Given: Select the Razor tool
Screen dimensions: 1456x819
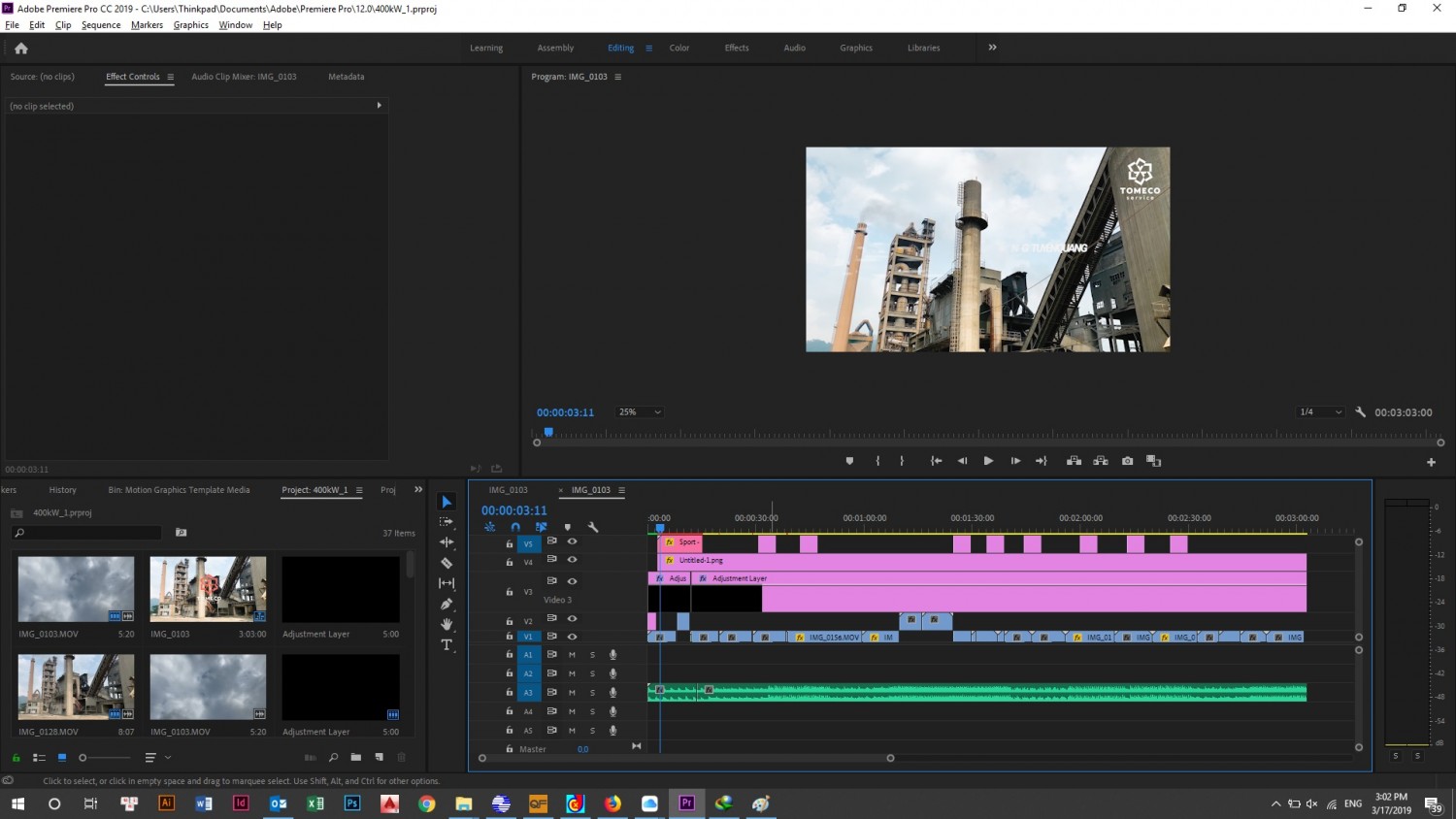Looking at the screenshot, I should click(447, 563).
